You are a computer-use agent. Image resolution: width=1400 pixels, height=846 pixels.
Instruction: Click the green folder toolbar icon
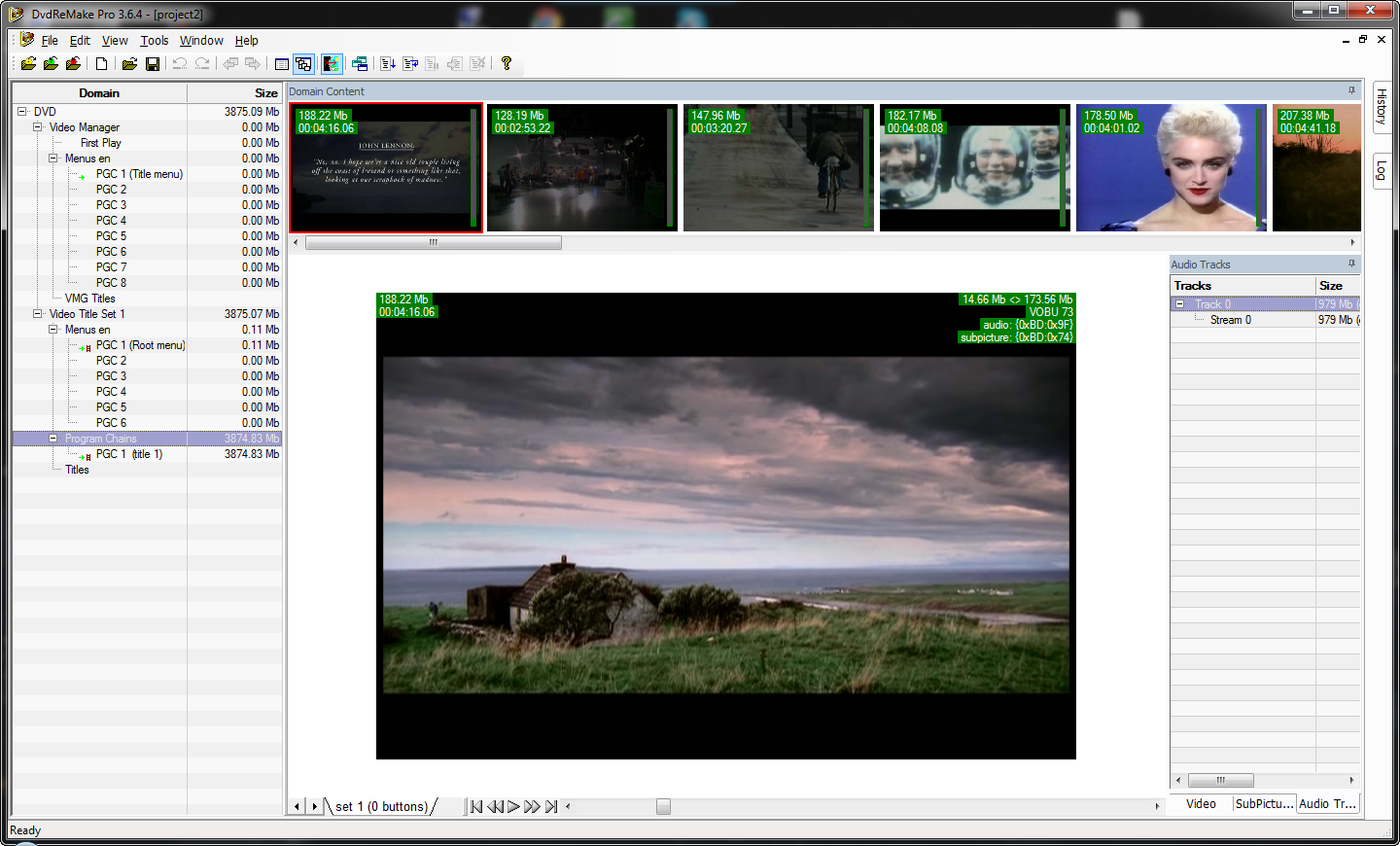coord(51,64)
